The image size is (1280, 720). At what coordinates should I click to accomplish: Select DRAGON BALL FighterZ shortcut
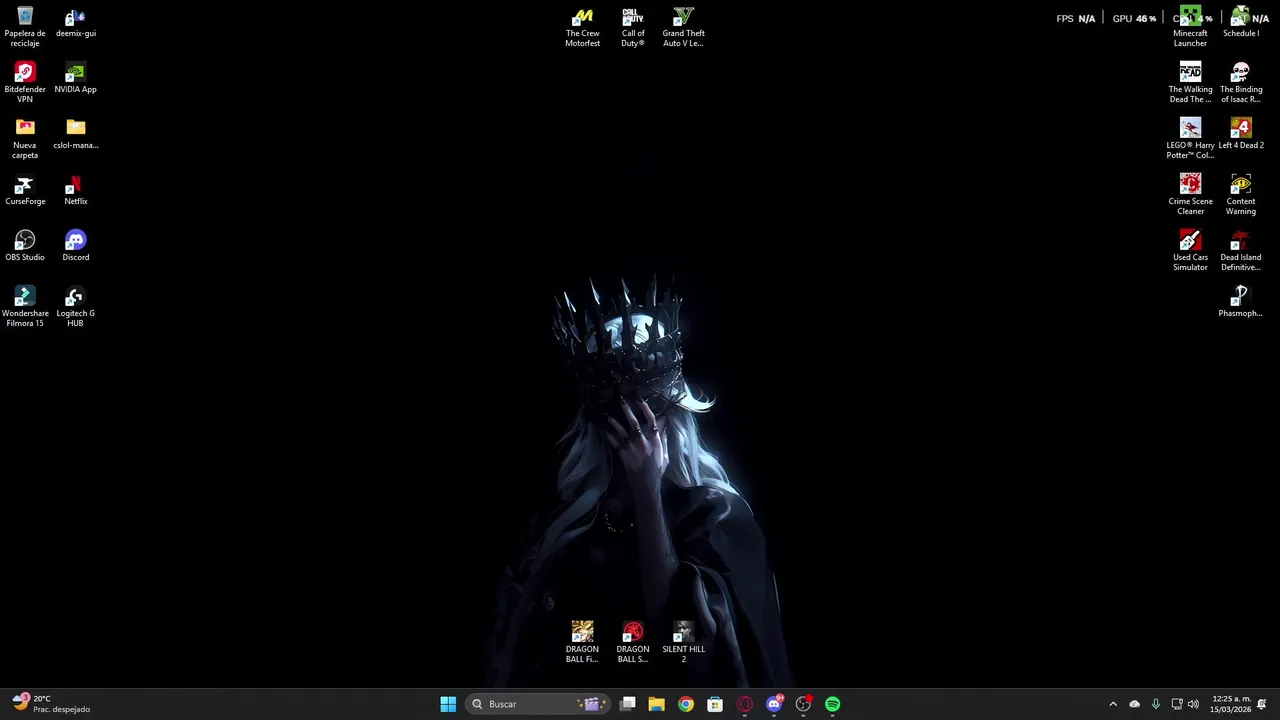(582, 643)
